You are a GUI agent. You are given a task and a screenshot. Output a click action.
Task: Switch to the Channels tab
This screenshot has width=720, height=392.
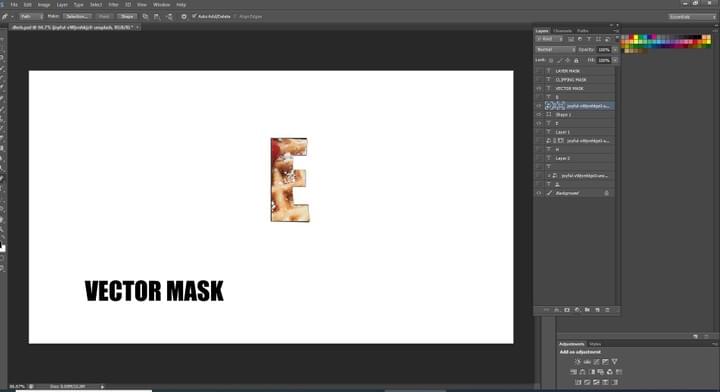(562, 31)
